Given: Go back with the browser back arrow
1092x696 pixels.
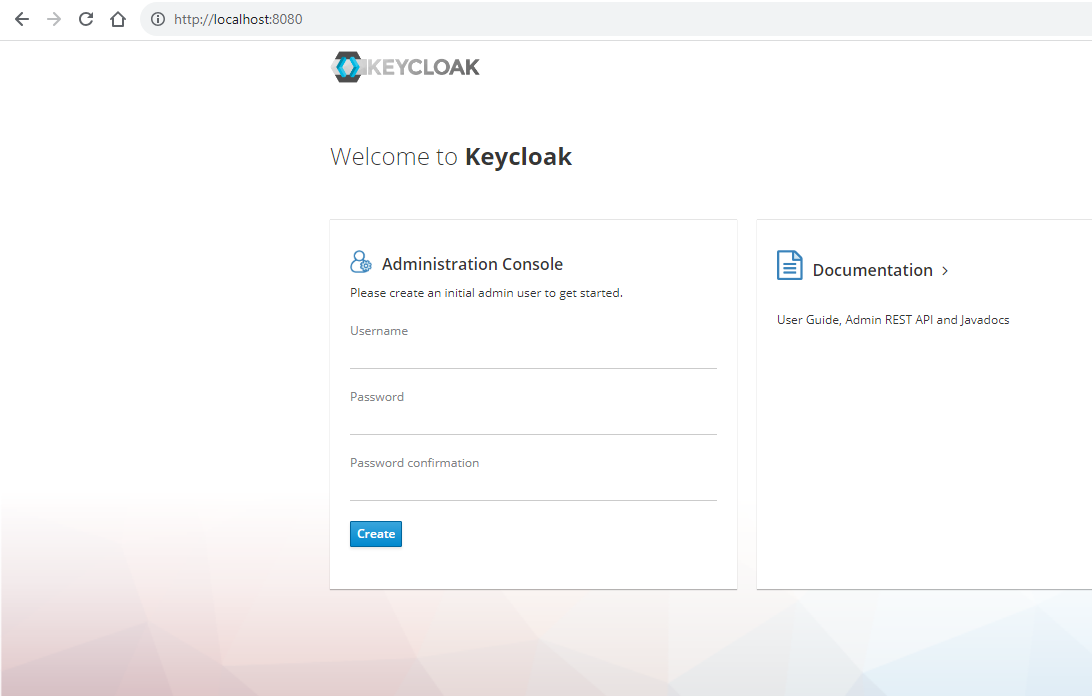Looking at the screenshot, I should (22, 20).
